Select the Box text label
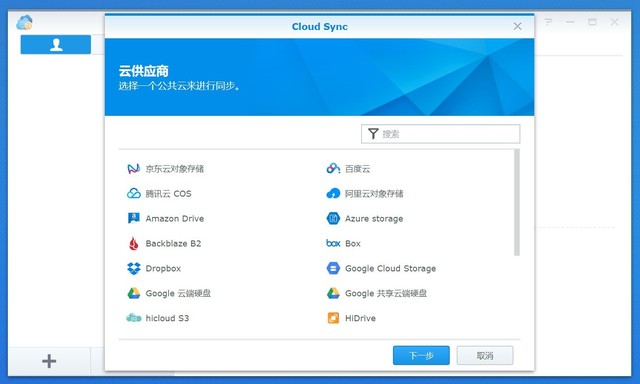 [x=353, y=243]
